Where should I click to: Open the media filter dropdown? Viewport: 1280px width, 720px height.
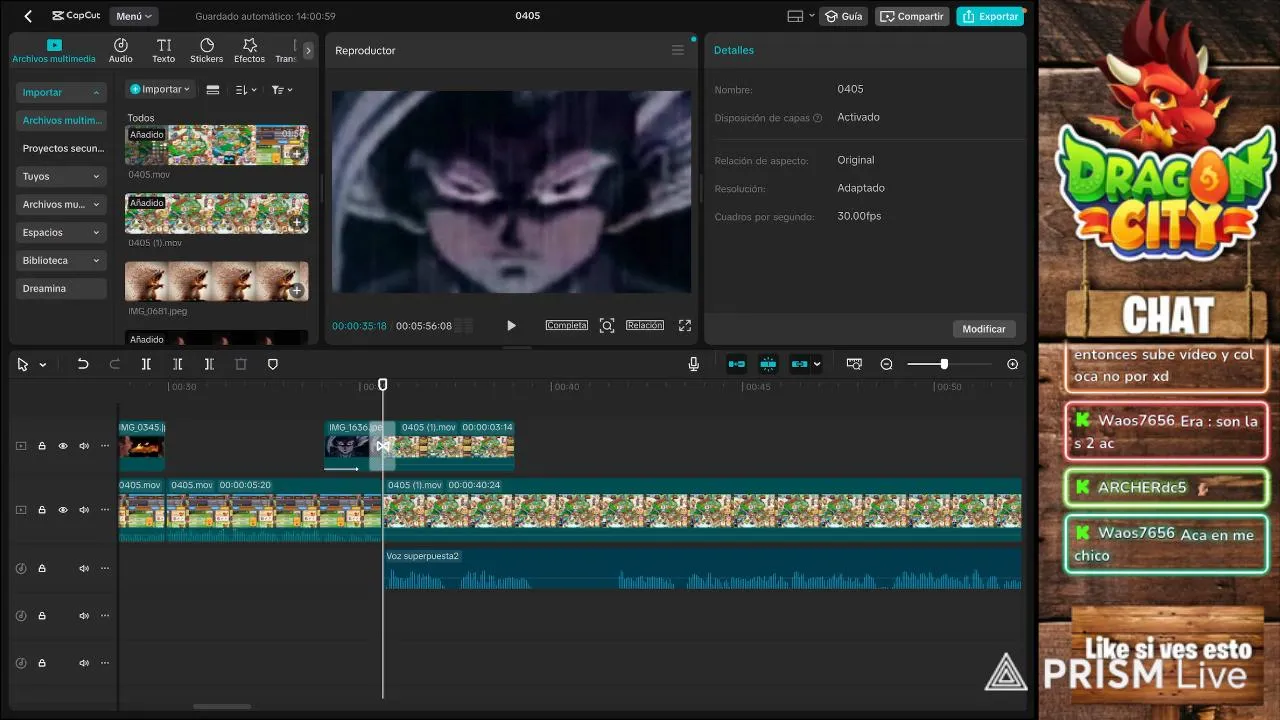[282, 90]
